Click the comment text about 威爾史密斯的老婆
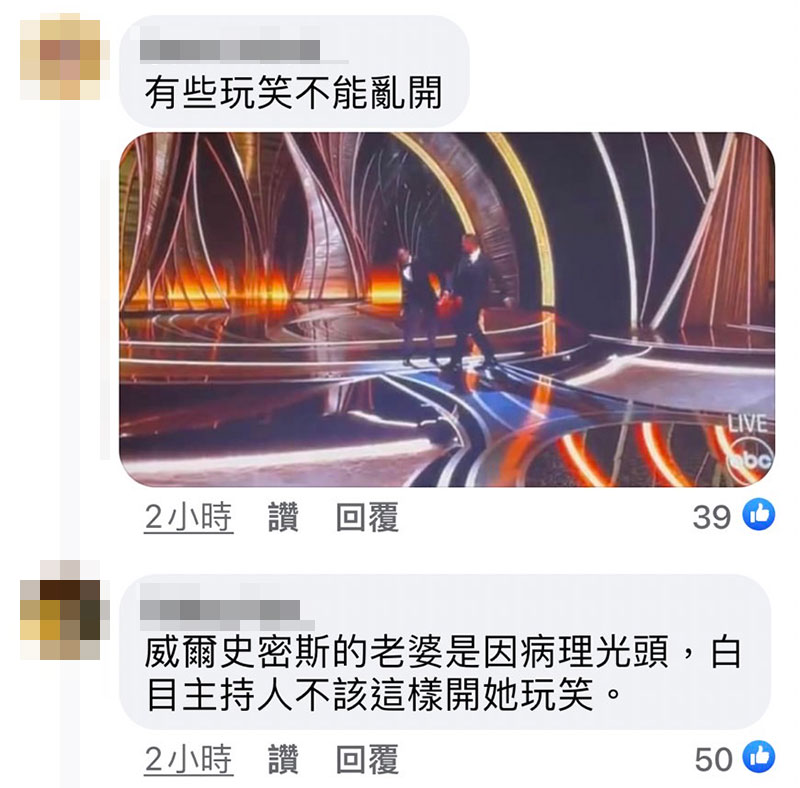 [x=443, y=673]
